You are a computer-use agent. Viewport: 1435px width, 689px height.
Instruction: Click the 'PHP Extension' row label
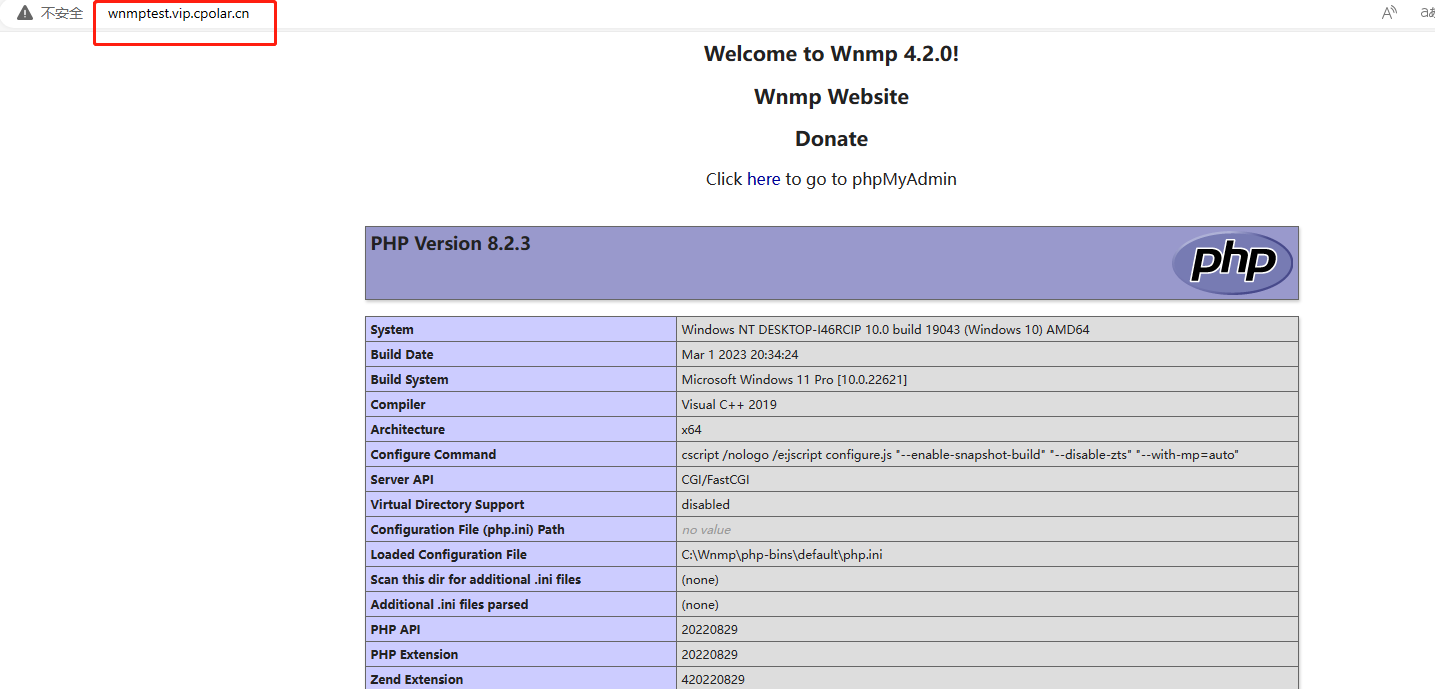coord(415,655)
